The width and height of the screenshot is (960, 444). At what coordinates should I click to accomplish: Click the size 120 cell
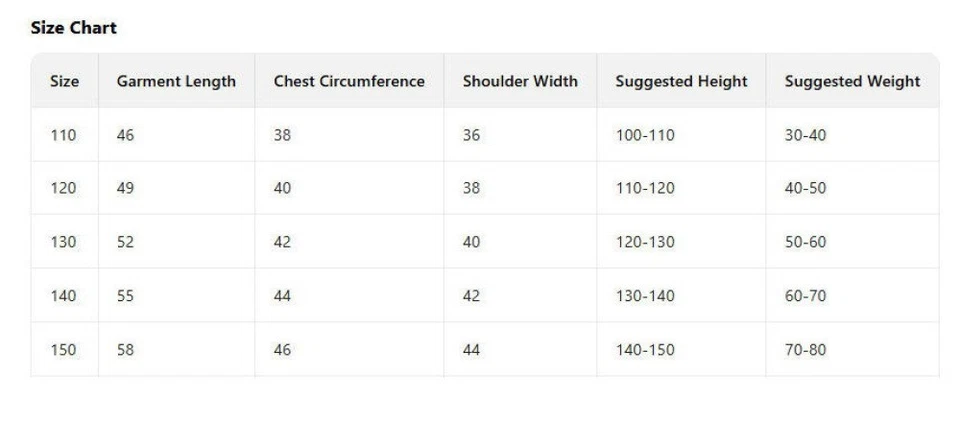pos(63,188)
